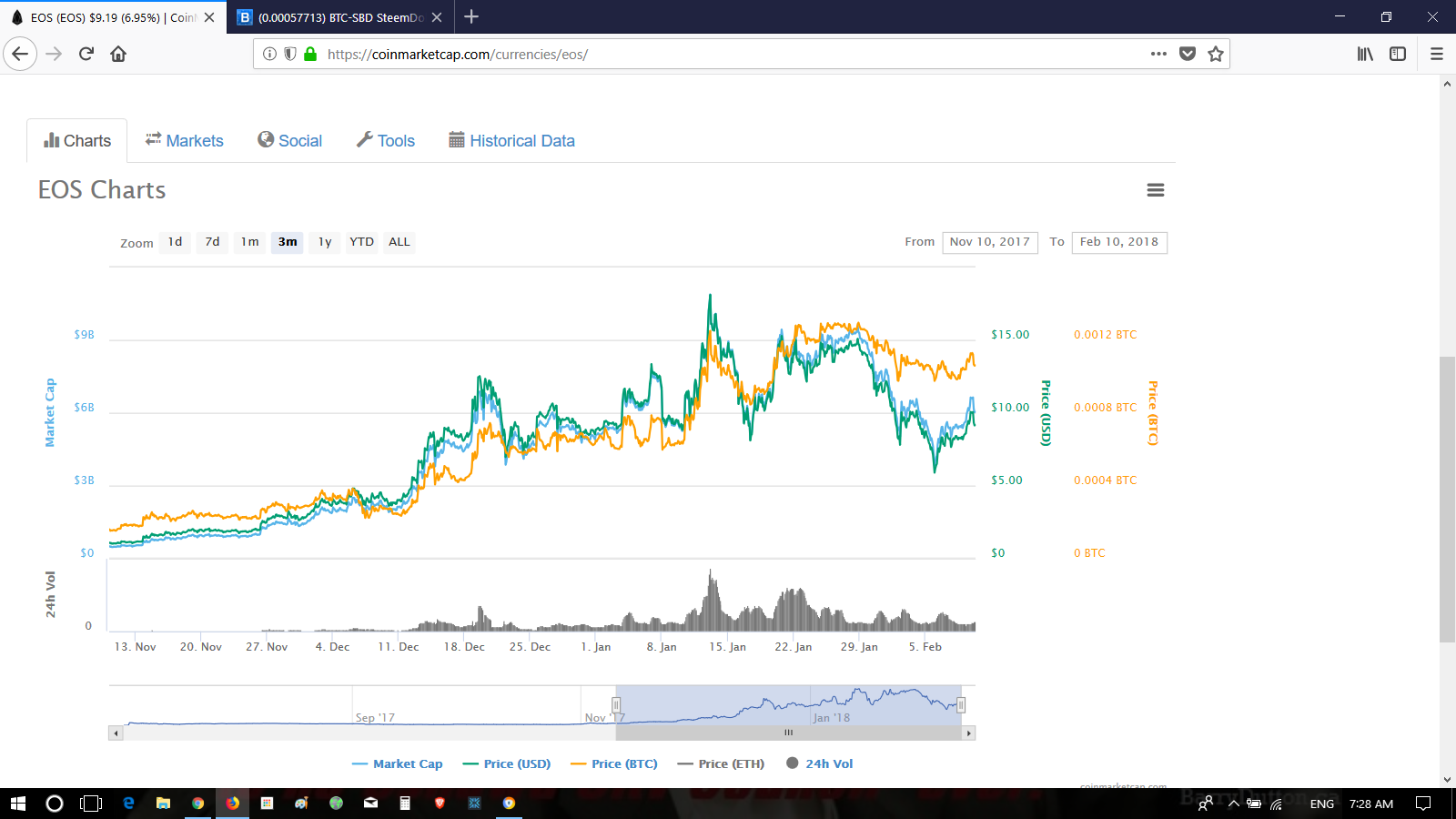Open the chart context menu hamburger icon

pos(1156,189)
